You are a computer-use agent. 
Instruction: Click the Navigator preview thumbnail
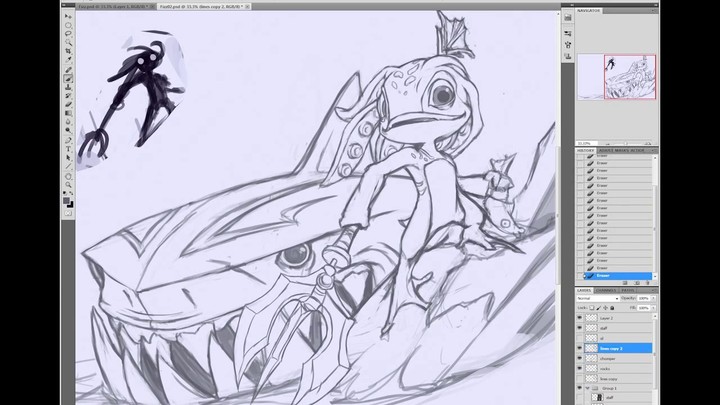coord(617,77)
